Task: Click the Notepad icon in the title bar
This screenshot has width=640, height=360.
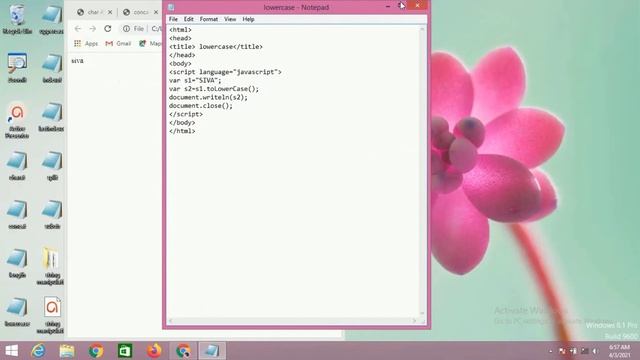Action: pyautogui.click(x=171, y=7)
